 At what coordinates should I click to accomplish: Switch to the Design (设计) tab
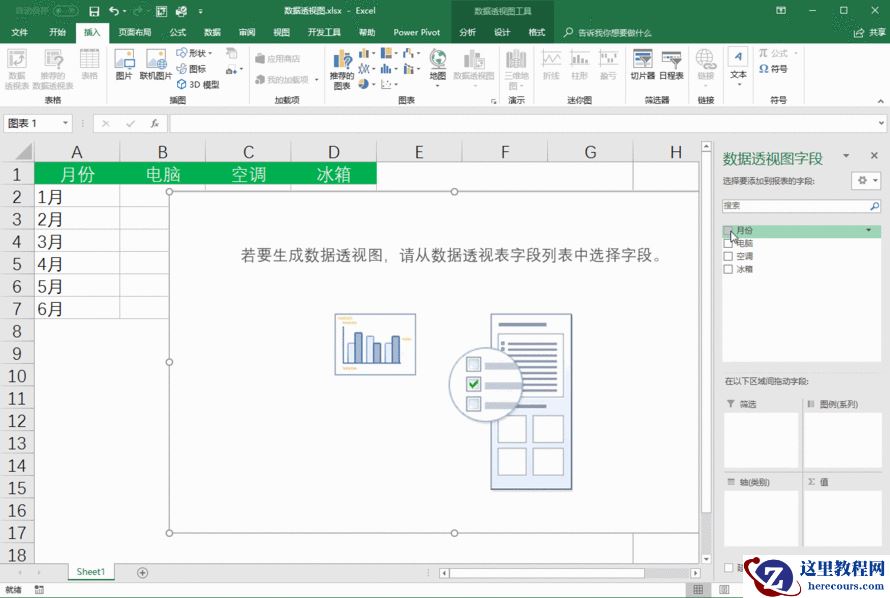coord(502,32)
